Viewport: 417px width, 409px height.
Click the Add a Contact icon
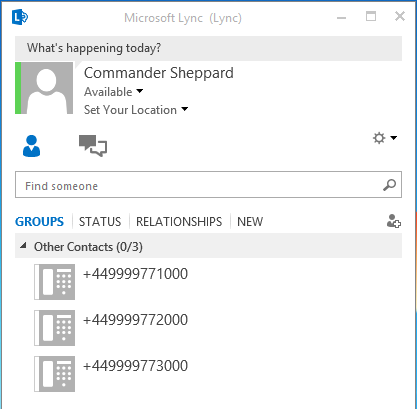[x=394, y=221]
